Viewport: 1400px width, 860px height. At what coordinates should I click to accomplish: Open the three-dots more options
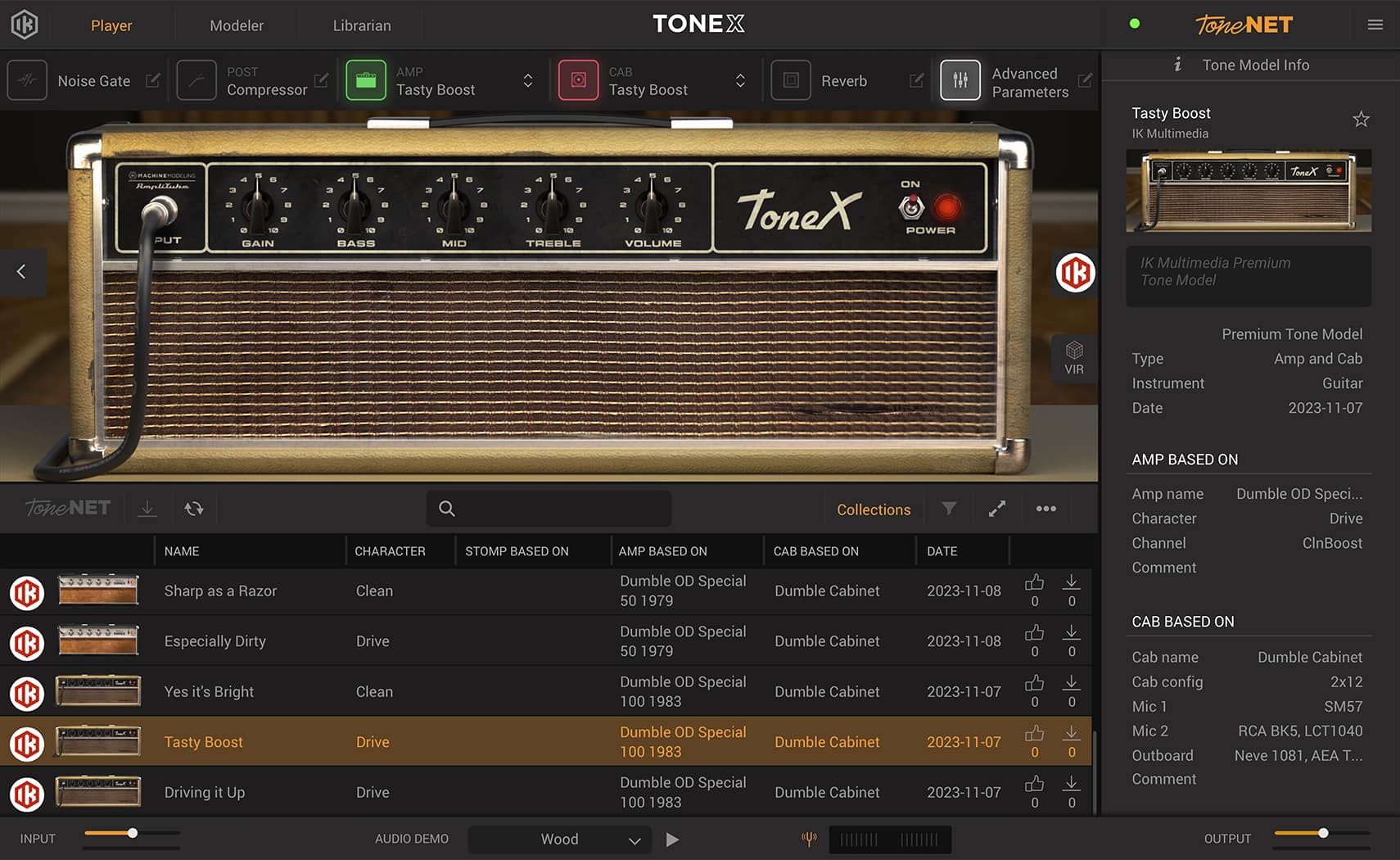coord(1045,509)
